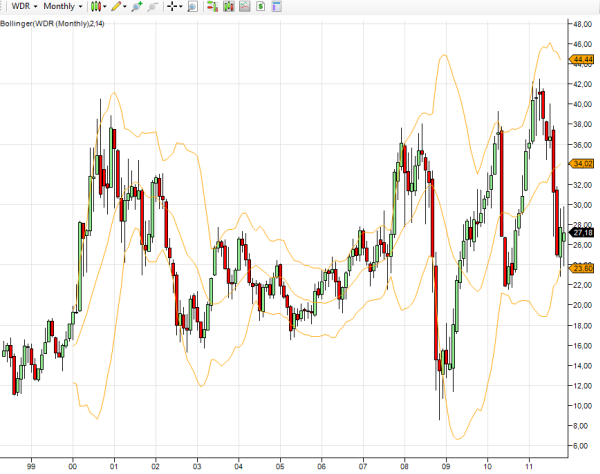Click the data box panel icon
The image size is (600, 474).
click(276, 6)
